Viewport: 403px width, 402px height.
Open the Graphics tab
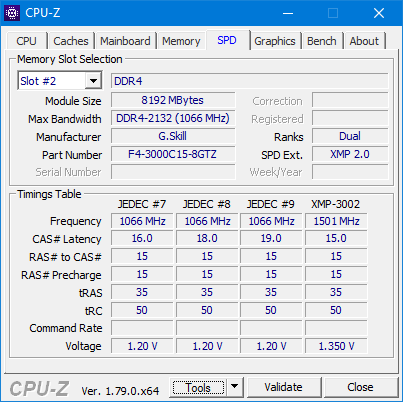tap(275, 41)
